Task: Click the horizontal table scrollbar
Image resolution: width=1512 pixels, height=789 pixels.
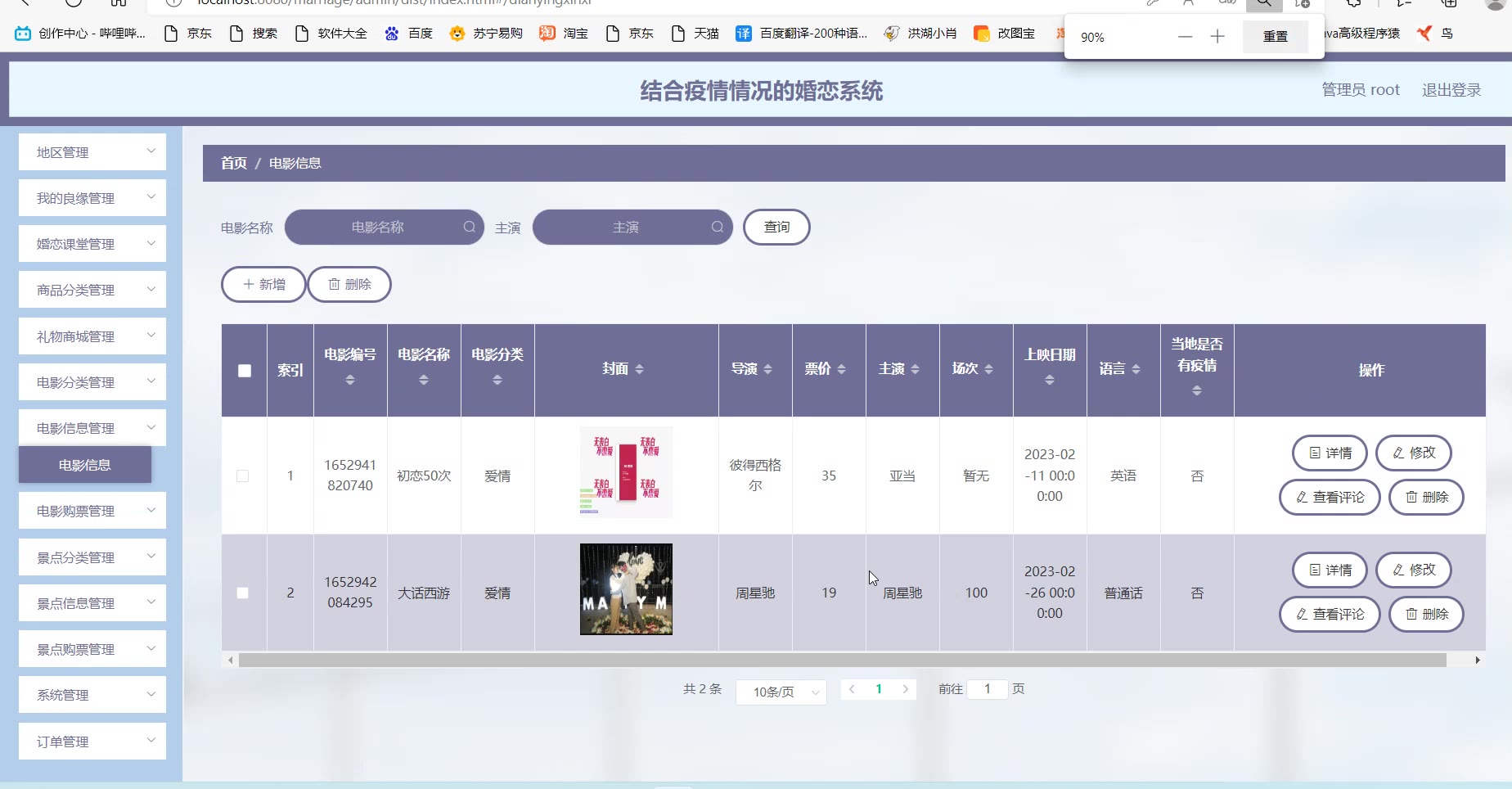Action: [842, 660]
